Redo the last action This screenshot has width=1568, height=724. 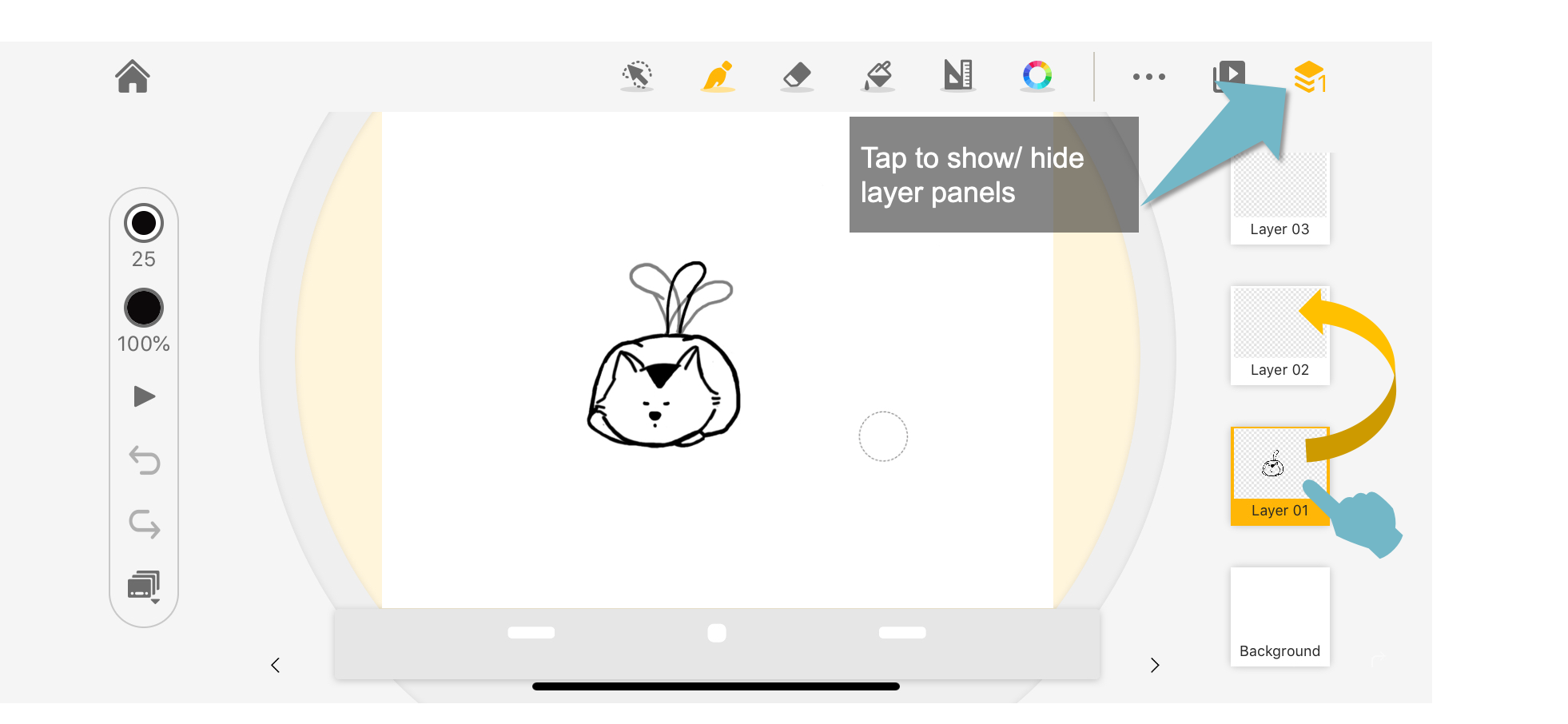point(145,524)
